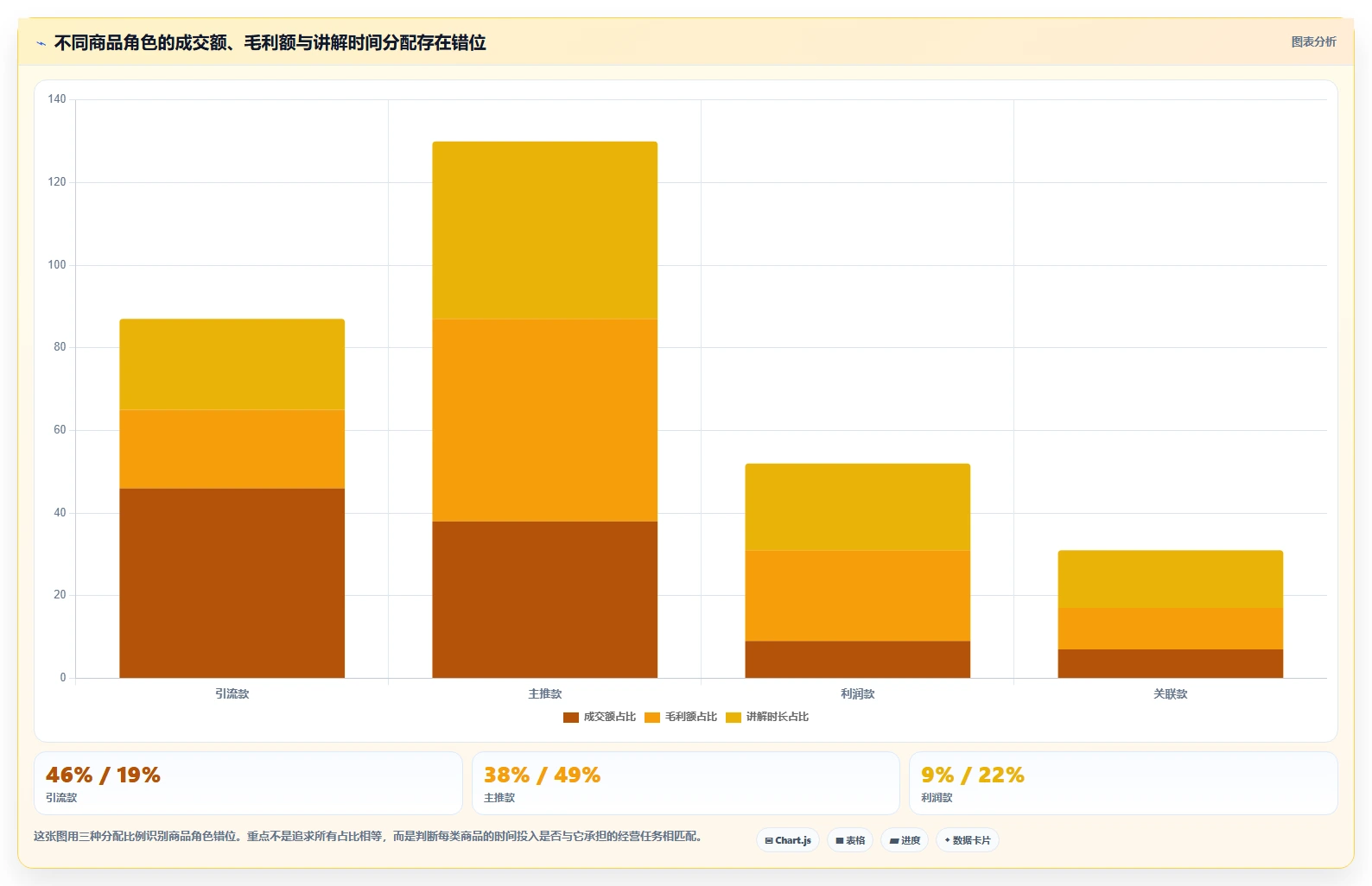Screen dimensions: 1372x886
Task: Click the 100 y-axis tick label
Action: (x=57, y=265)
